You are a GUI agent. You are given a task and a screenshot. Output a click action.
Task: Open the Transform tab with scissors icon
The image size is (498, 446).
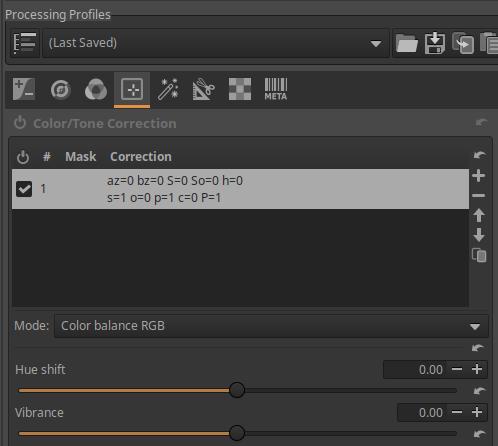tap(204, 89)
